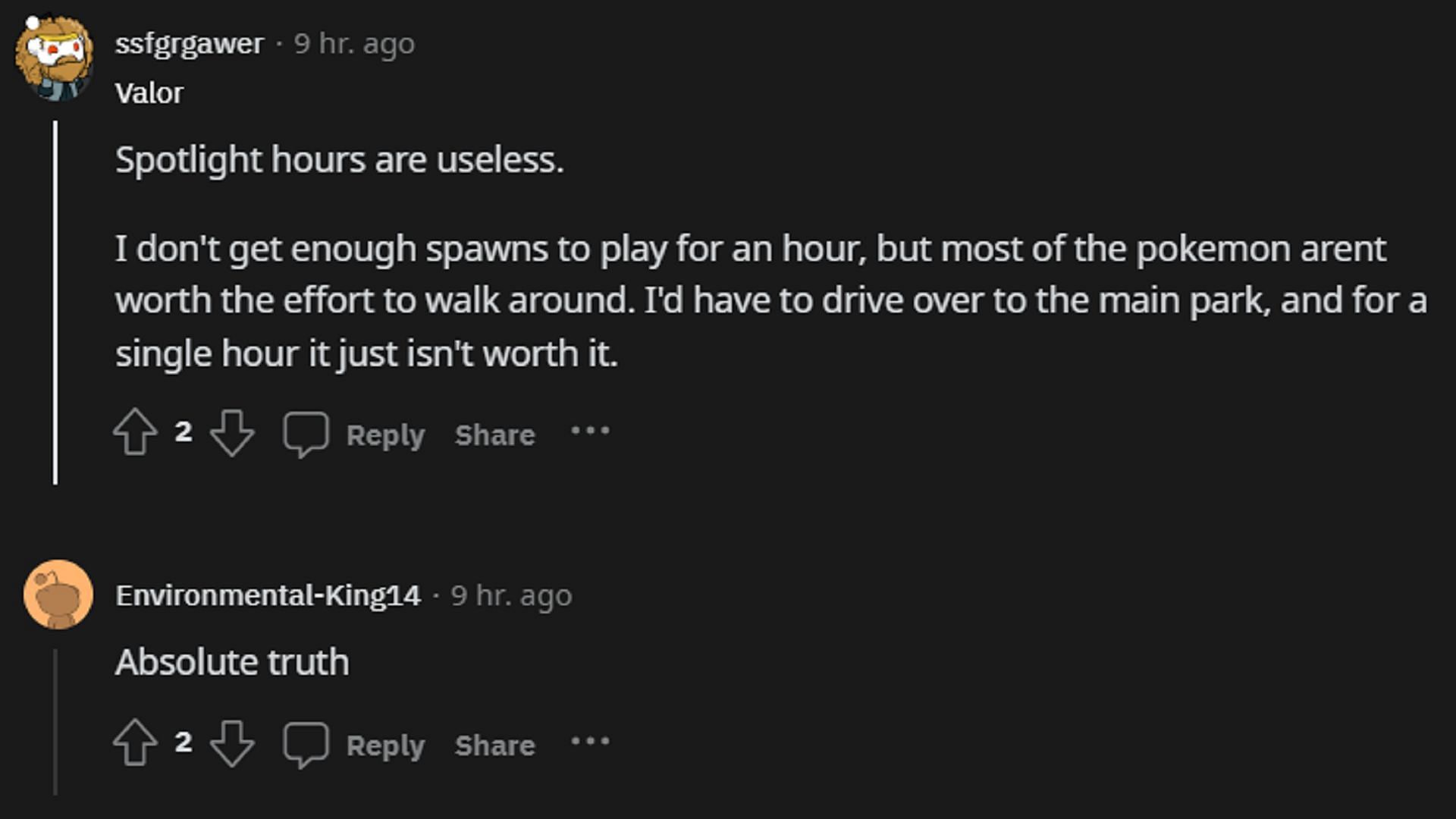Open the ssfgrgawer username link

pos(190,43)
